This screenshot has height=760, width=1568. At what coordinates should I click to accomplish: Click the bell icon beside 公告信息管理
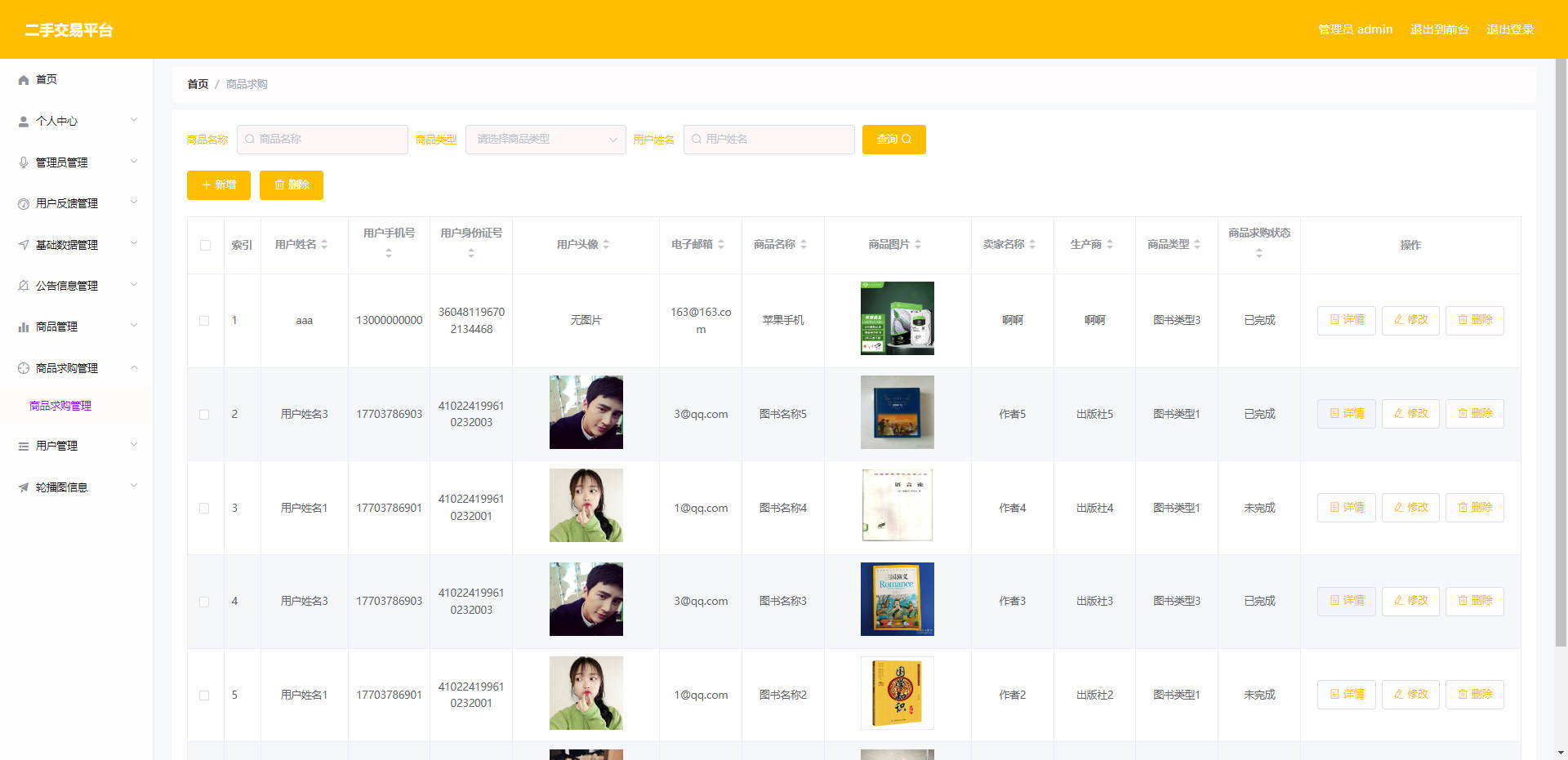click(24, 286)
